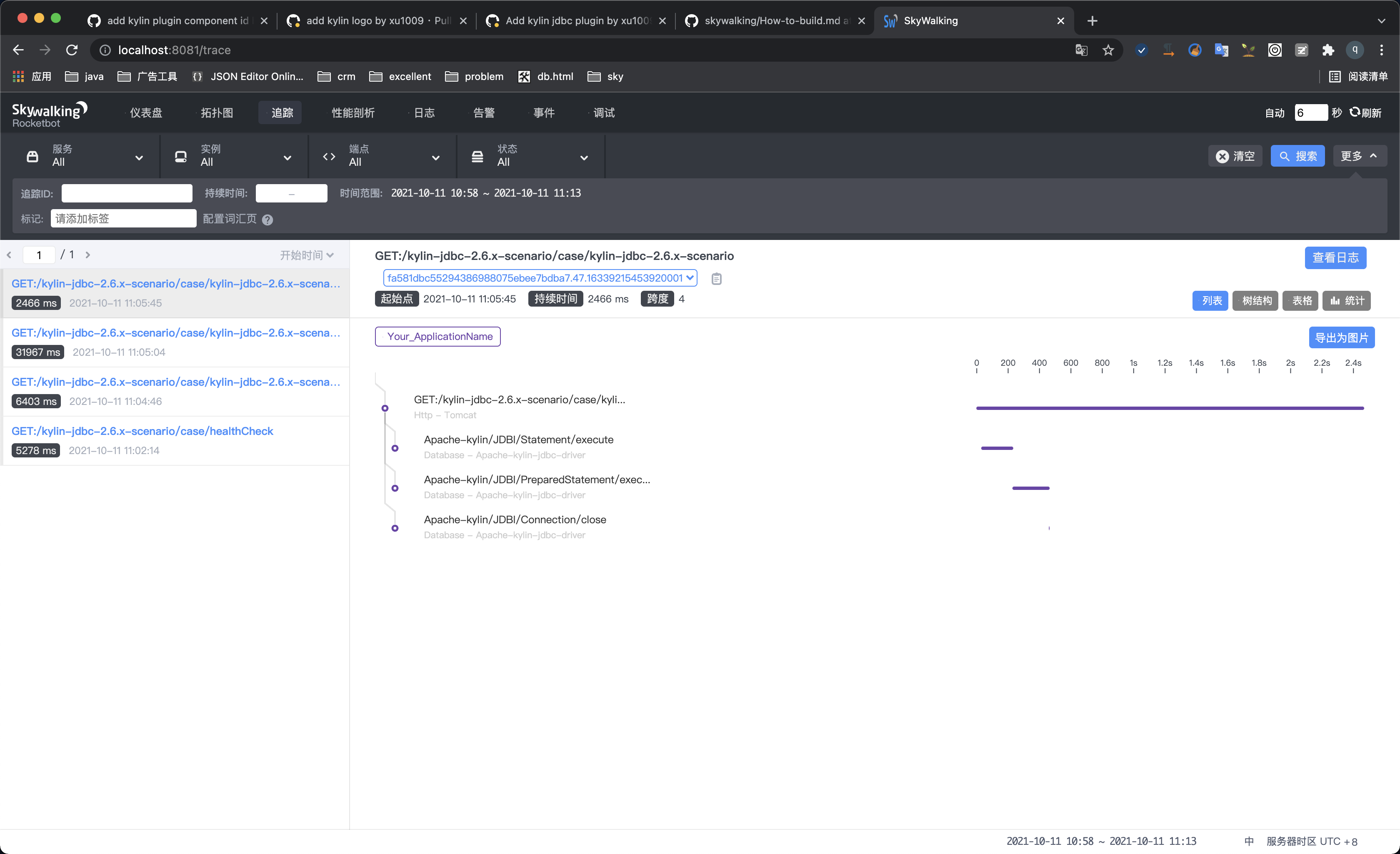The image size is (1400, 854).
Task: Open the 阅读清单 reading list
Action: (x=1358, y=76)
